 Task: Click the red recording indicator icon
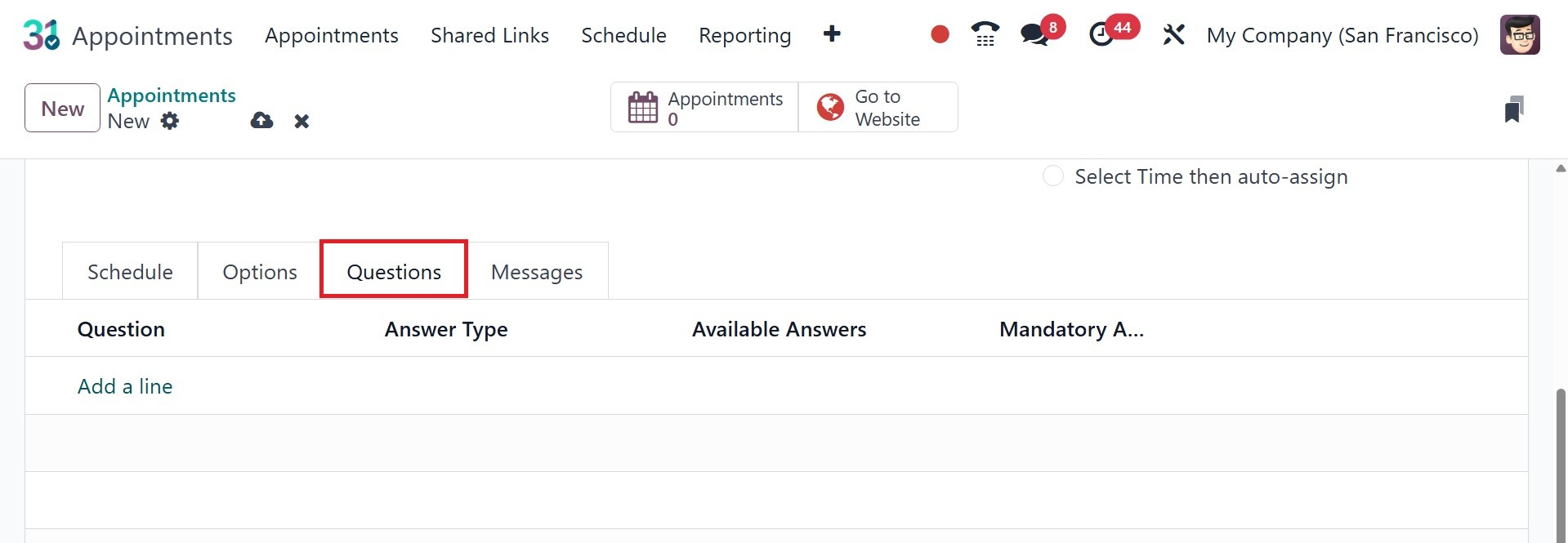[x=940, y=34]
